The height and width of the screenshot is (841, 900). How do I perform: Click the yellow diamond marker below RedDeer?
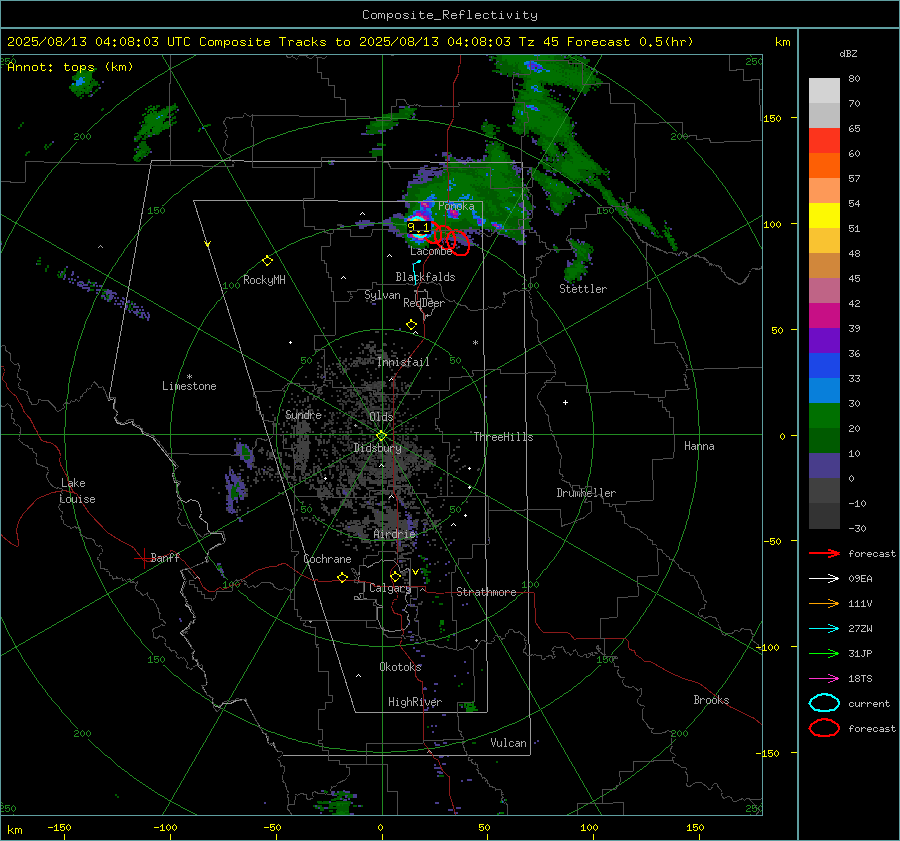point(412,325)
